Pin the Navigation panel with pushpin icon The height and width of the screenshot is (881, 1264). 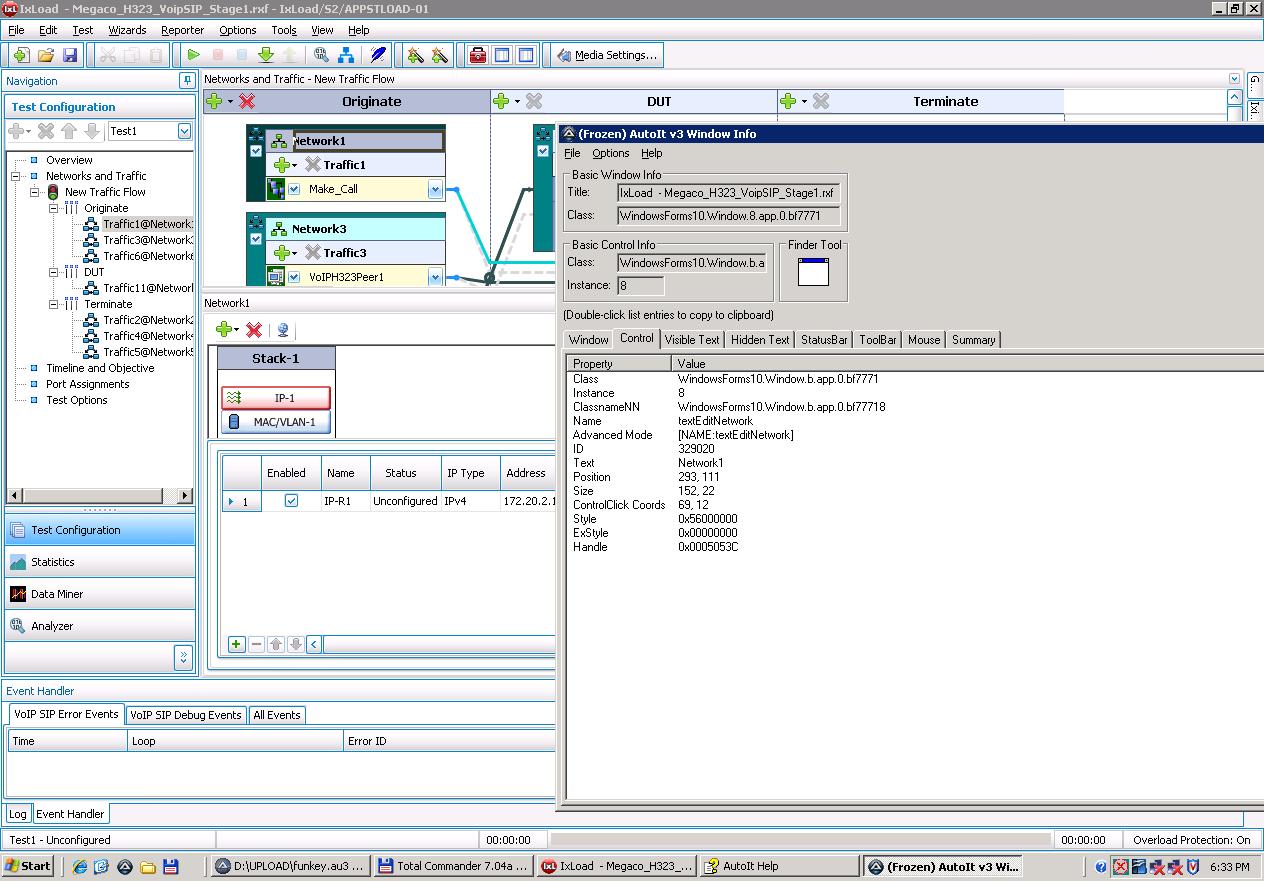pos(186,80)
